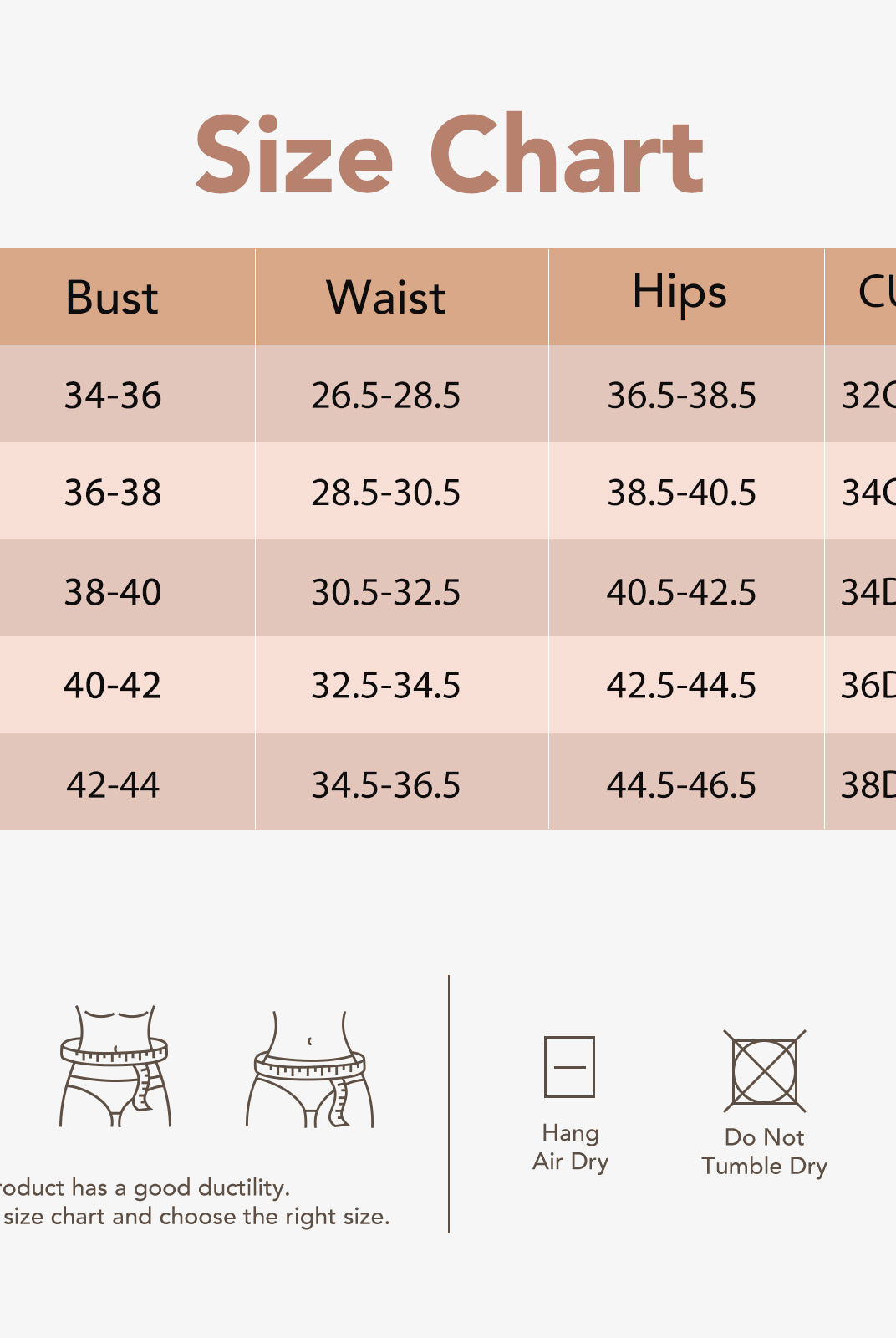Click the Do Not Tumble Dry icon
Viewport: 896px width, 1338px height.
pyautogui.click(x=764, y=1071)
